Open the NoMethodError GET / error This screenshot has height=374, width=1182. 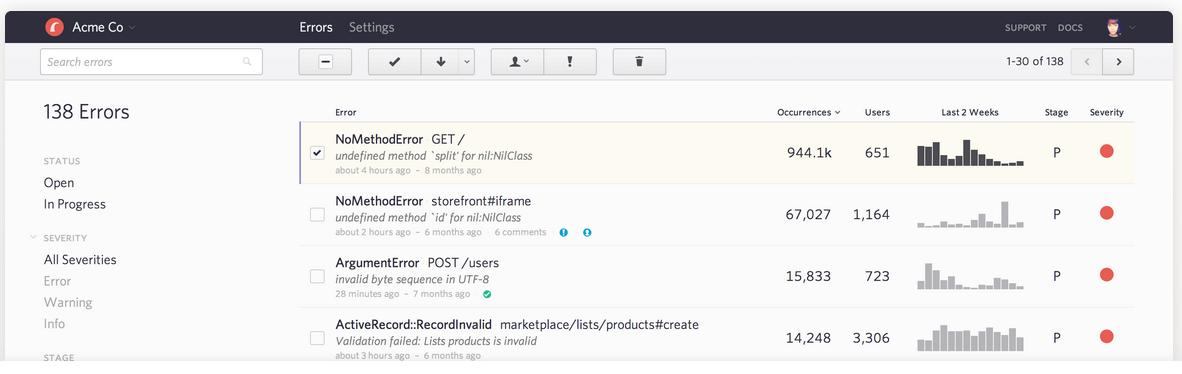click(x=400, y=139)
